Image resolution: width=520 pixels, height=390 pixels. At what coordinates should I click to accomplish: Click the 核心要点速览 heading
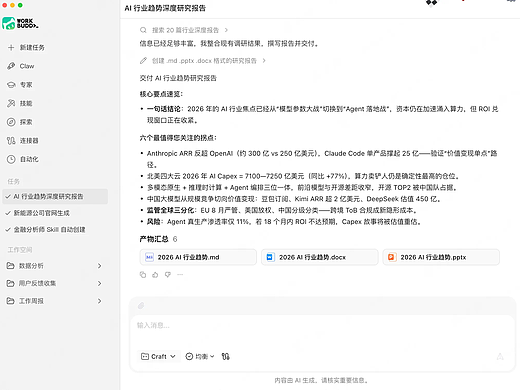(161, 94)
